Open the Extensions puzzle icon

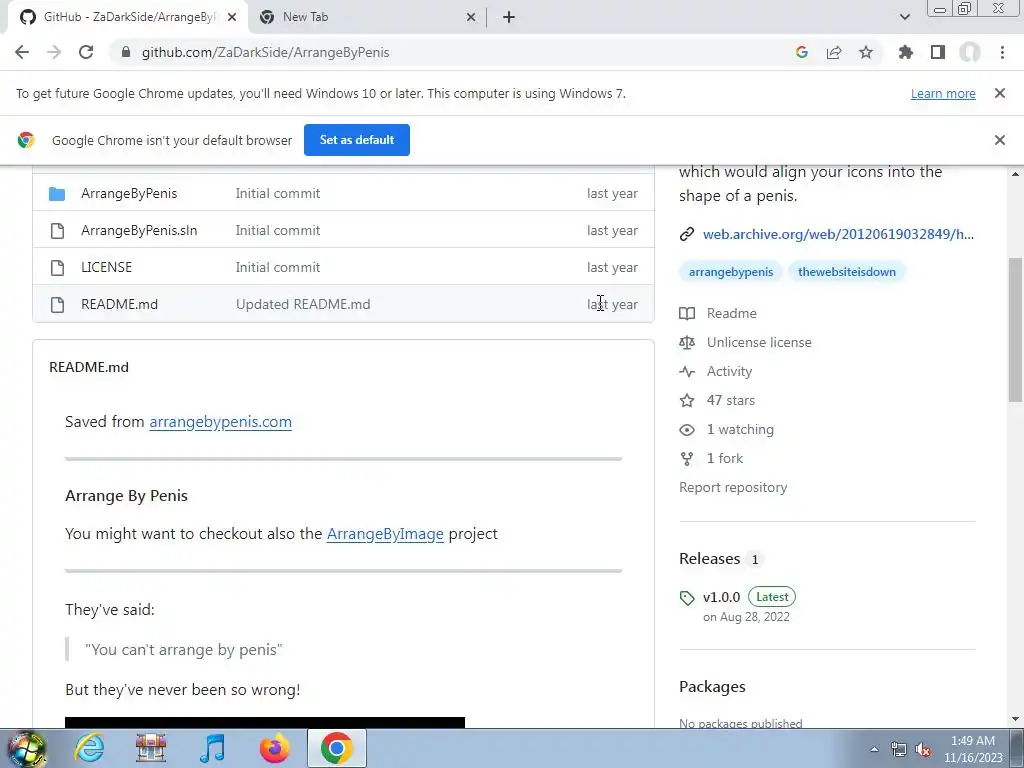[x=906, y=52]
